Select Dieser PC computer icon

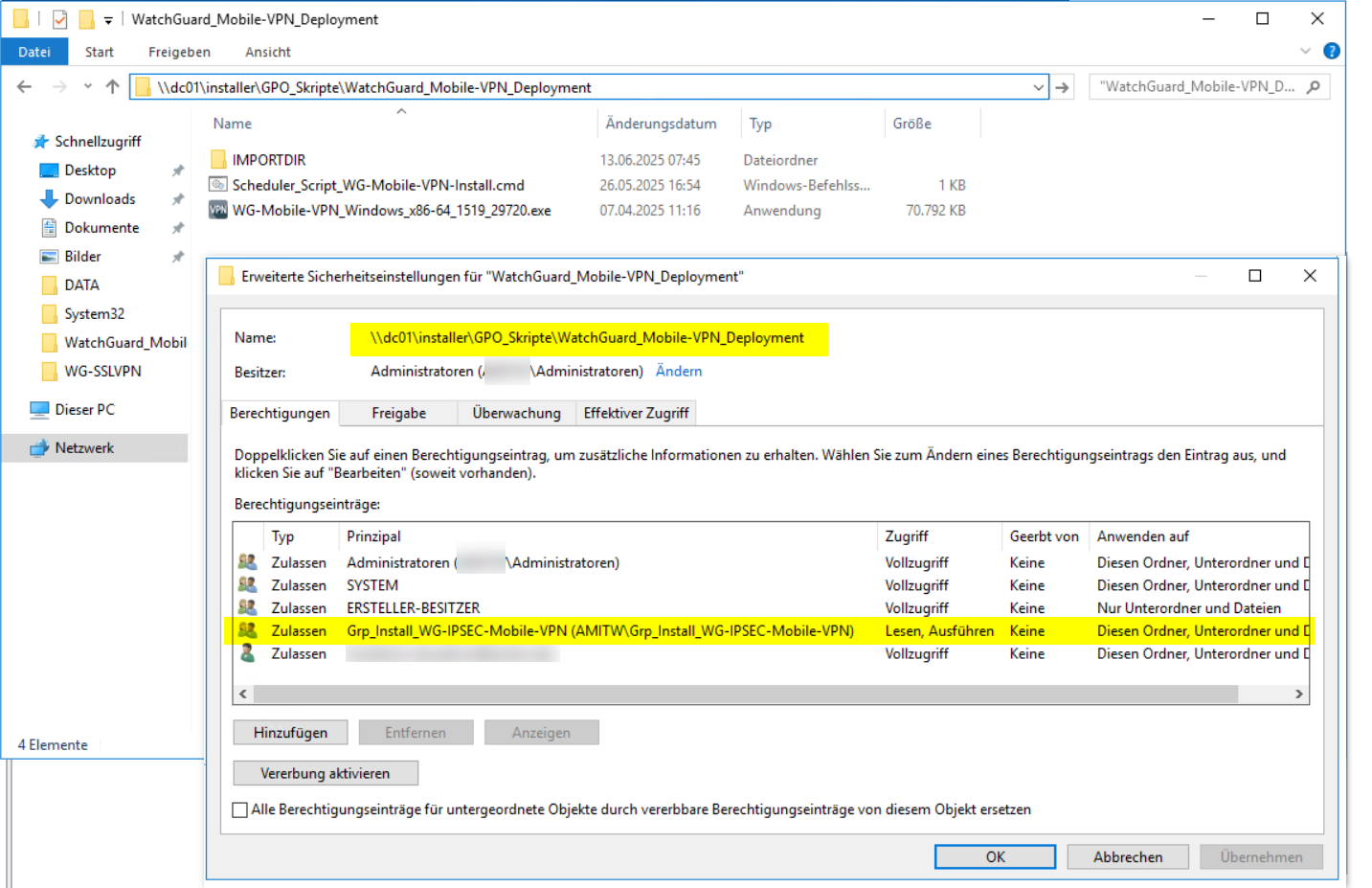click(x=39, y=410)
